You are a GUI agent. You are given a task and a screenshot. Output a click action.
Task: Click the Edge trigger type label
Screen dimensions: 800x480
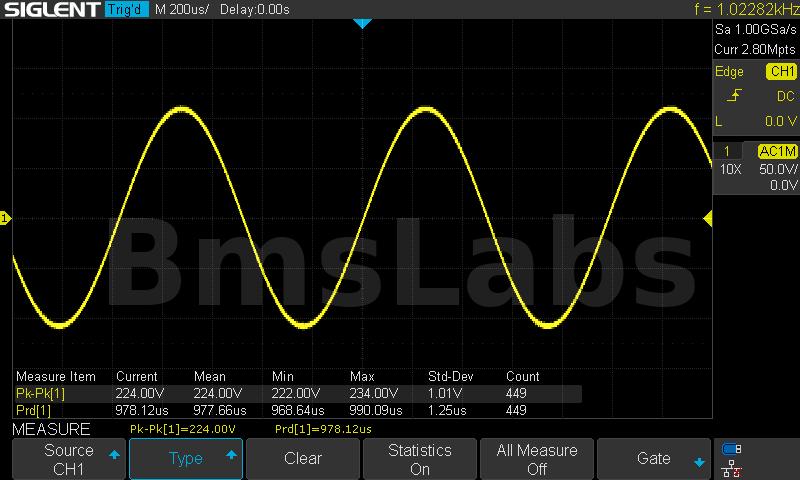[729, 71]
